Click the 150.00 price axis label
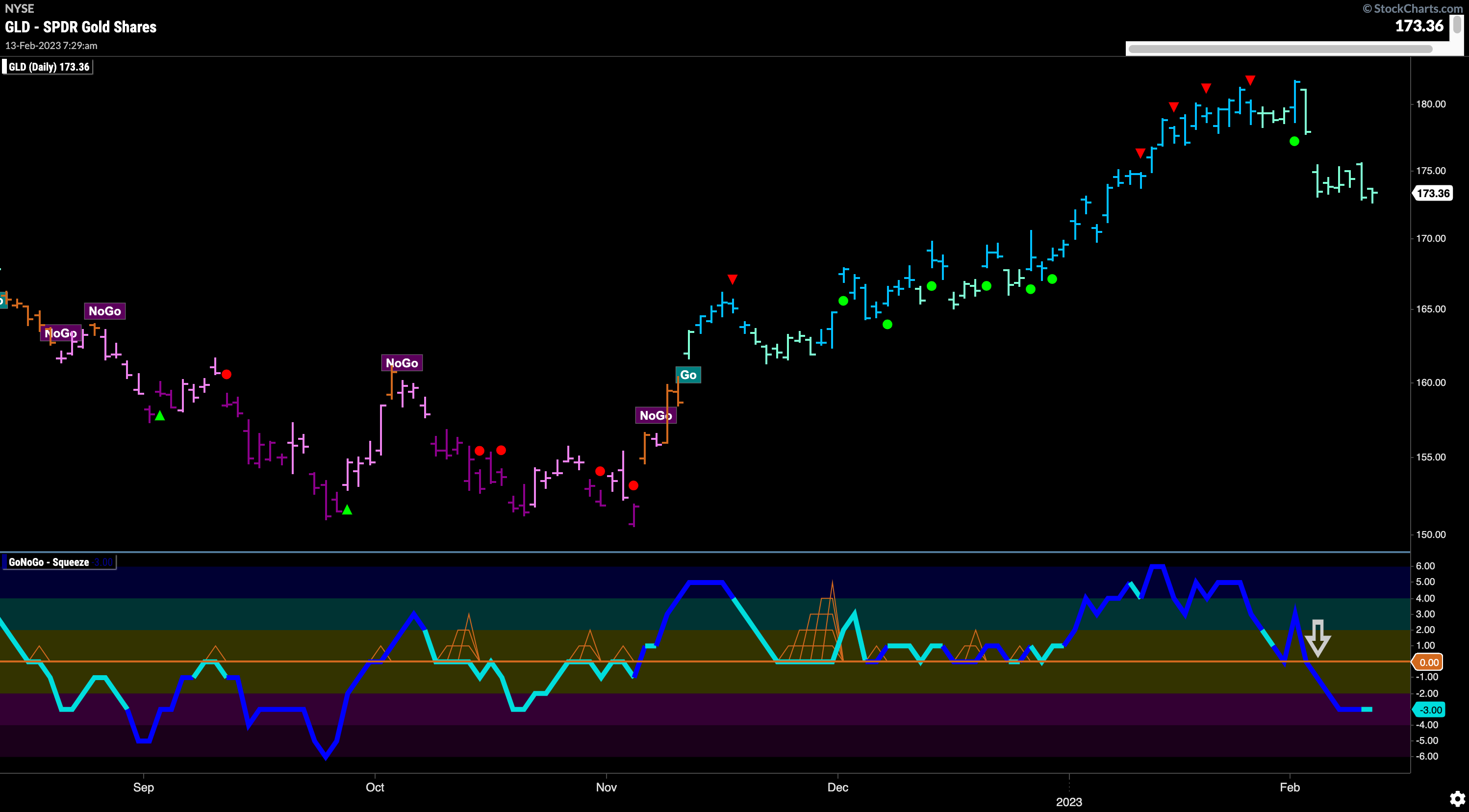This screenshot has height=812, width=1469. 1431,534
